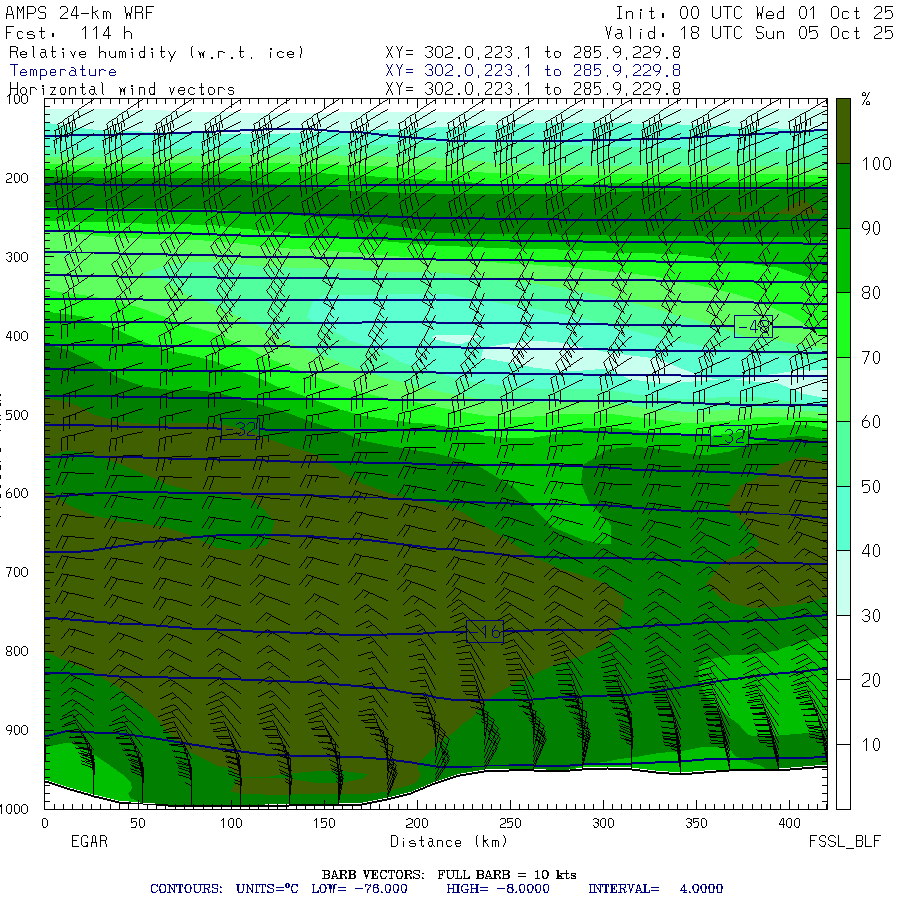Select the turquoise 40–50% colorbar segment
Screen dimensions: 900x900
coord(843,518)
